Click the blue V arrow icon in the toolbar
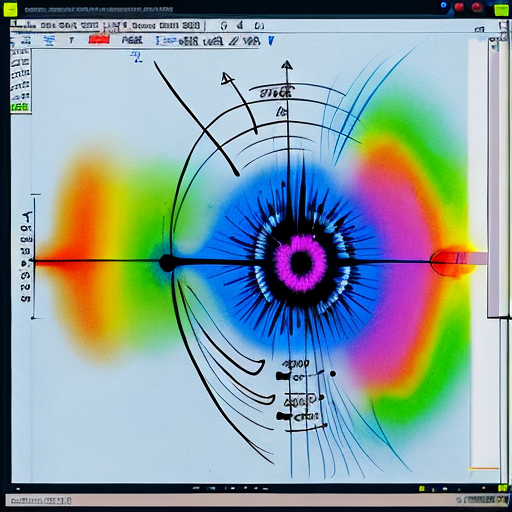This screenshot has width=512, height=512. (271, 41)
